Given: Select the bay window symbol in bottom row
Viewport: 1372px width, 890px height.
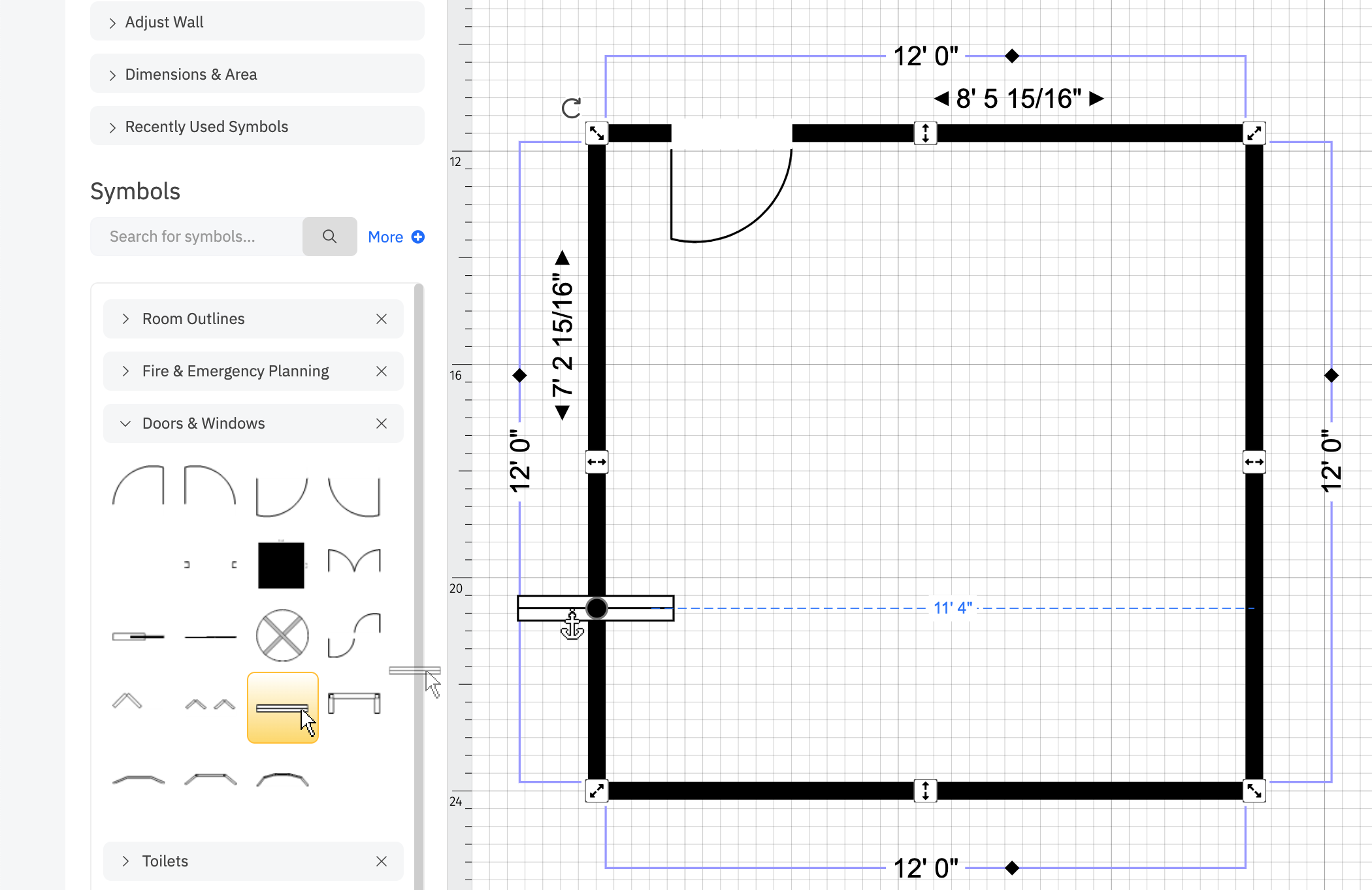Looking at the screenshot, I should tap(139, 780).
